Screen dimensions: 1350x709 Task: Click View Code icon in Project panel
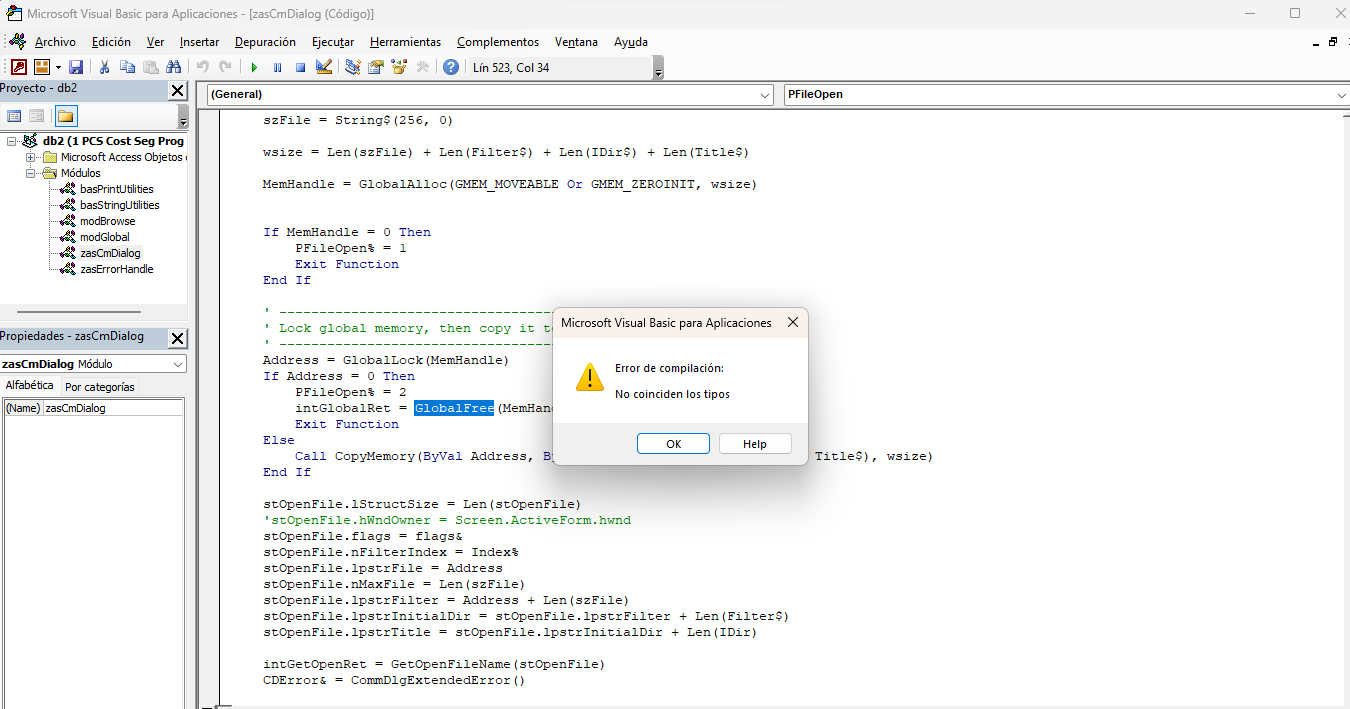pos(14,116)
